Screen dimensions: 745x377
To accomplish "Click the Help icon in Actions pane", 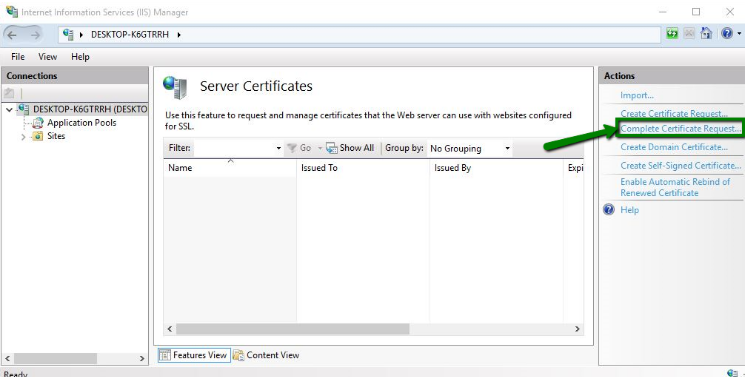I will tap(609, 210).
